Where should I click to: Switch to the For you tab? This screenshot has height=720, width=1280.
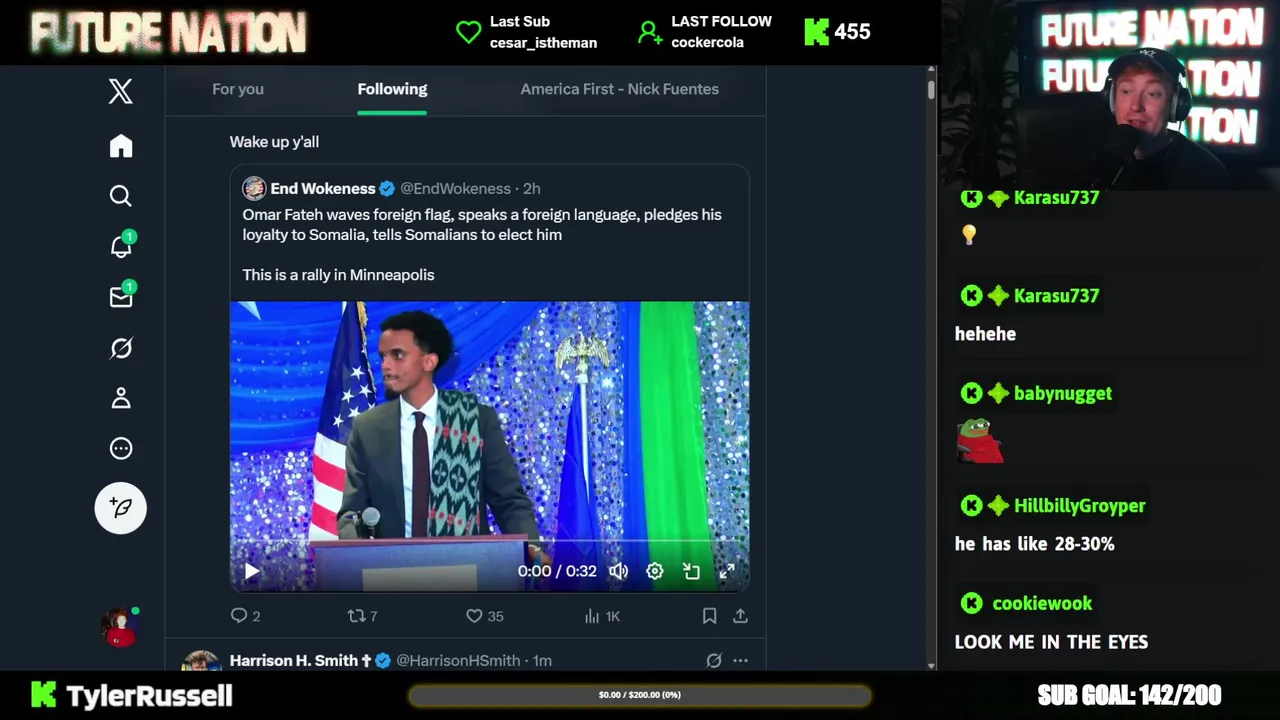238,89
